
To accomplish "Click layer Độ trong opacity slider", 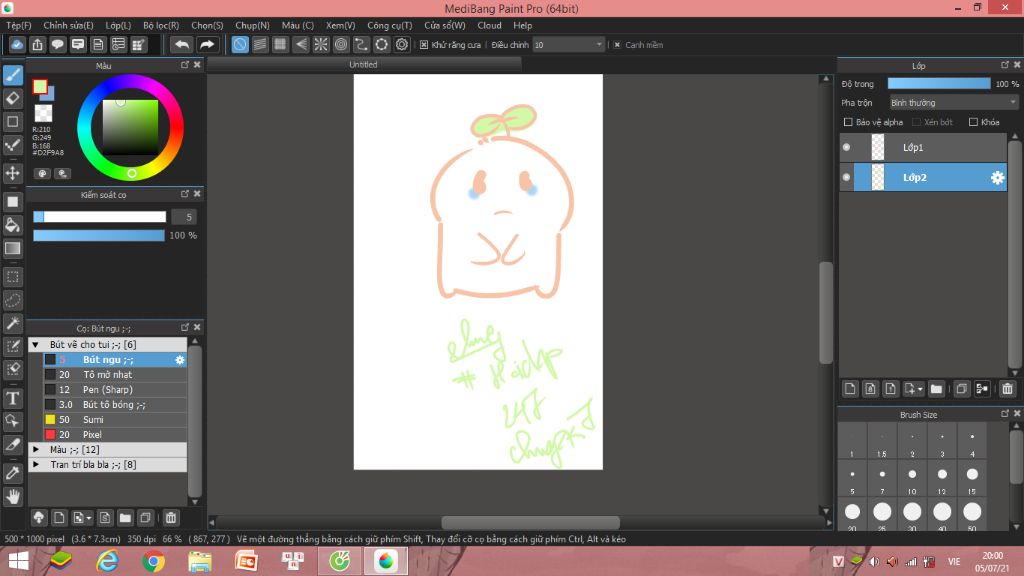I will coord(939,84).
